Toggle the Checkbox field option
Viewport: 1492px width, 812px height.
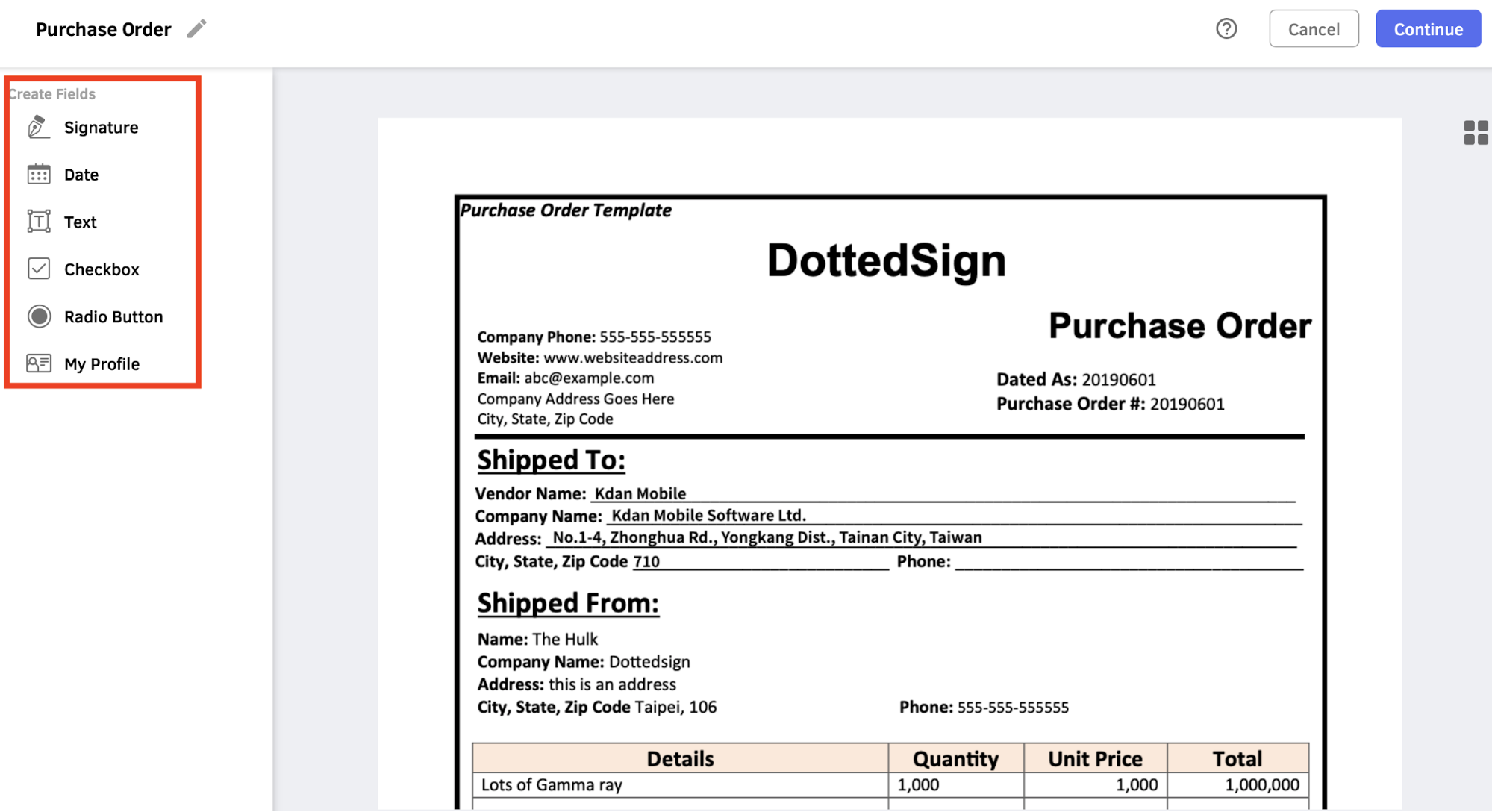click(101, 268)
